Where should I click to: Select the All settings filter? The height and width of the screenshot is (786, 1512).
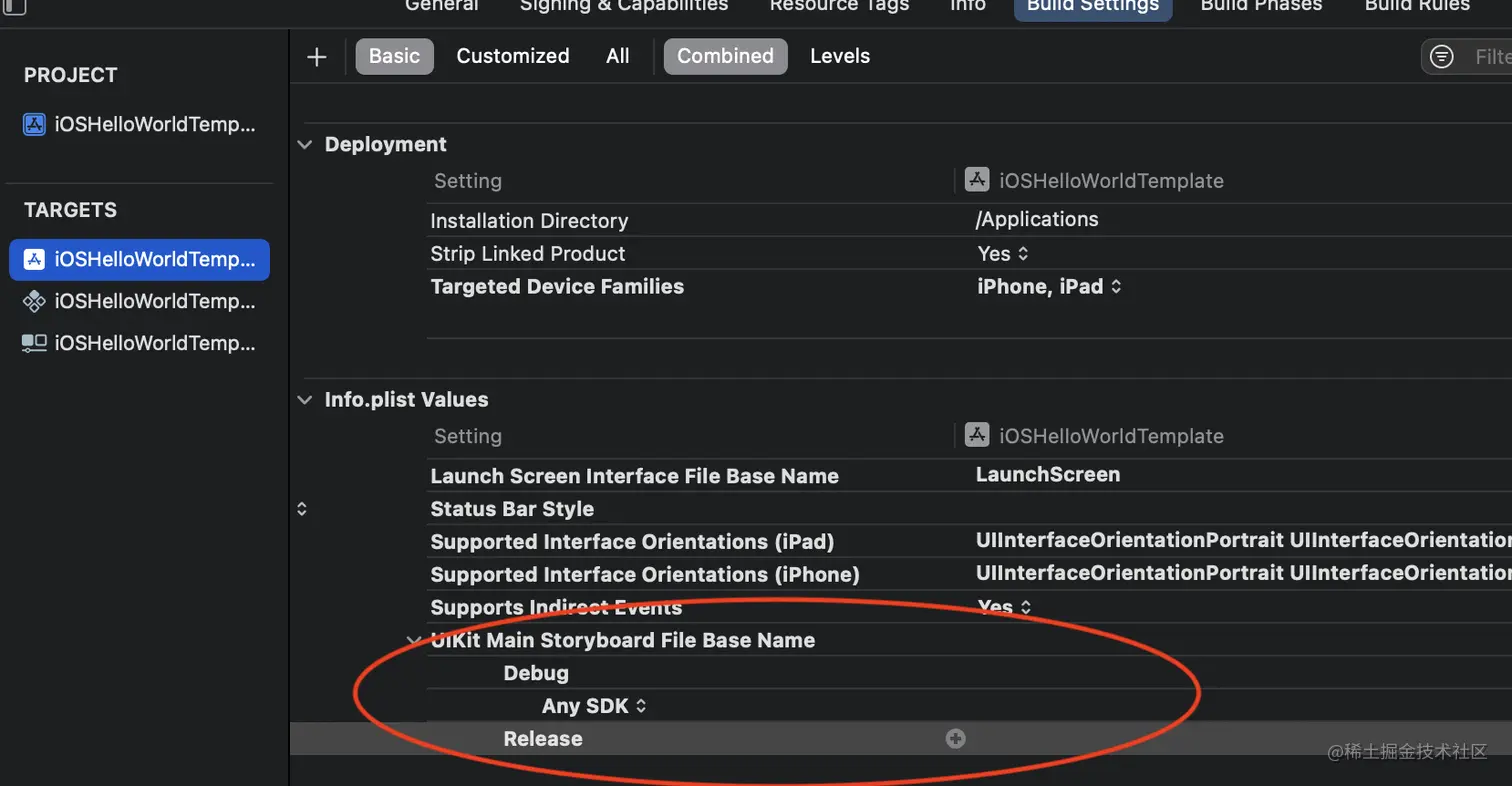617,56
